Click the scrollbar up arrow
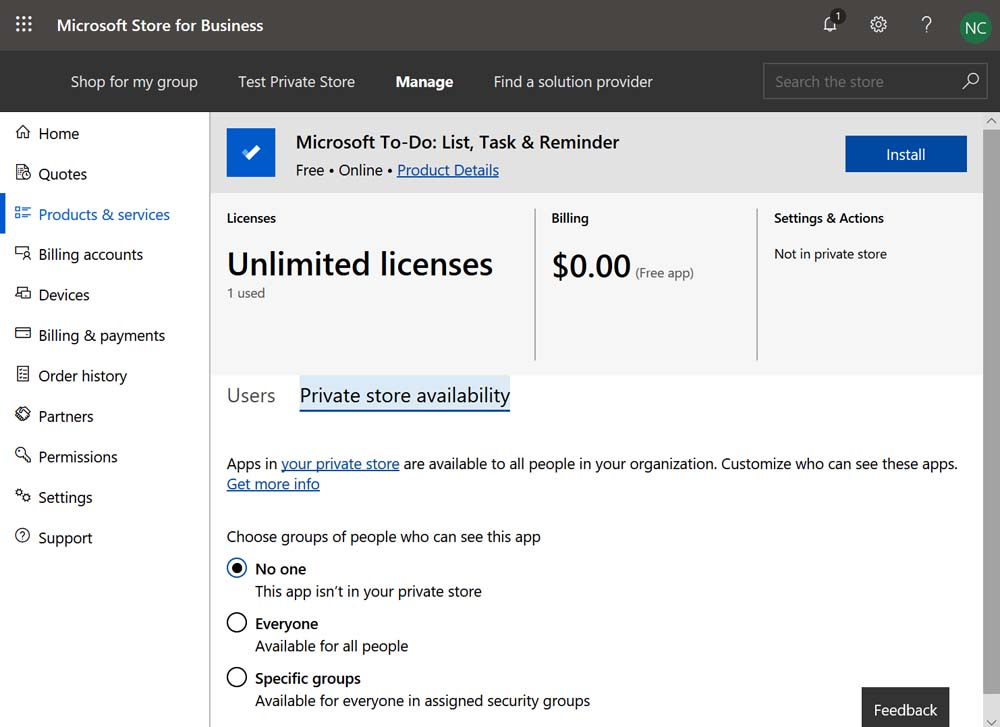Viewport: 1000px width, 727px height. [991, 121]
